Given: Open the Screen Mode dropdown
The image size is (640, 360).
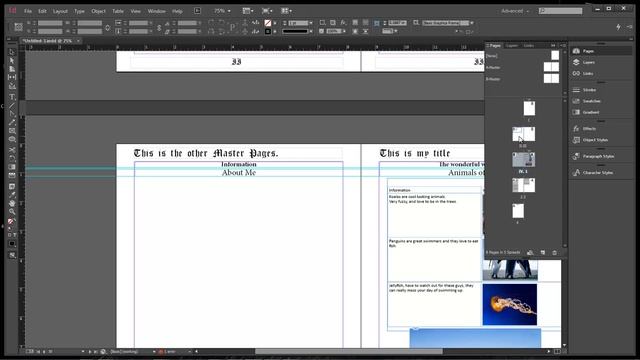Looking at the screenshot, I should 267,11.
